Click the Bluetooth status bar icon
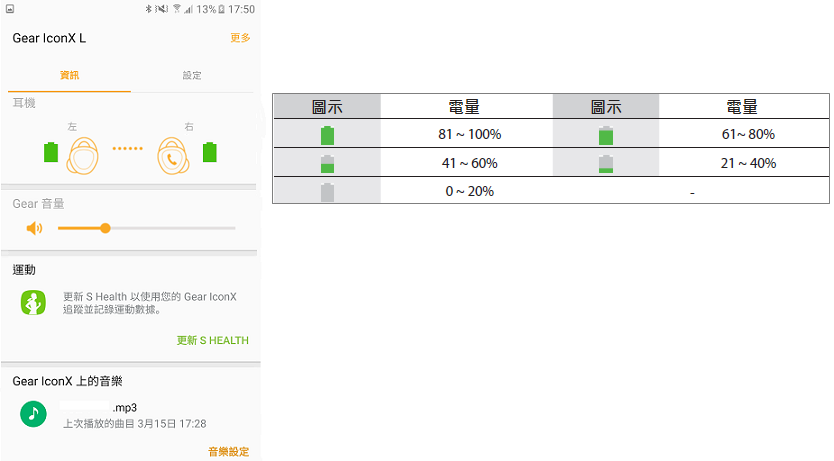Screen dimensions: 834x461 [148, 9]
